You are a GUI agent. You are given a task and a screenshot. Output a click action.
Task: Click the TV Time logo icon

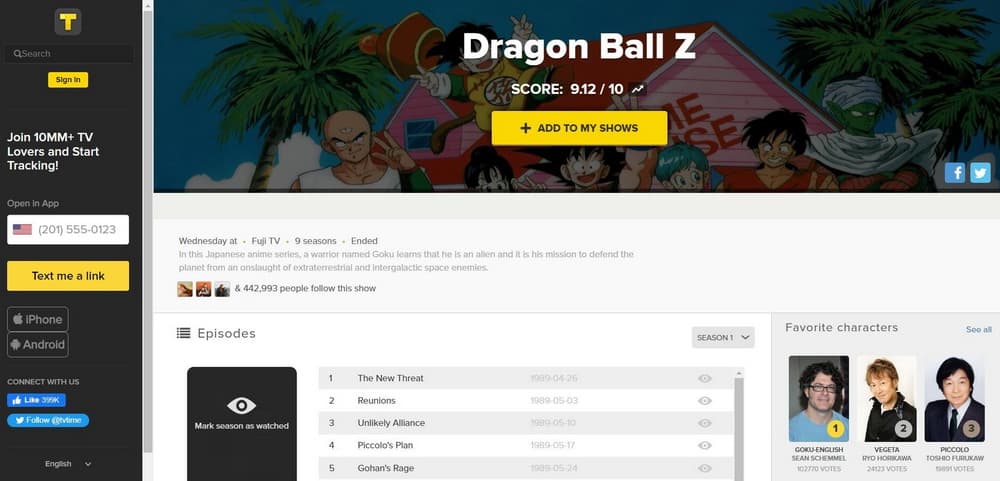(x=68, y=22)
